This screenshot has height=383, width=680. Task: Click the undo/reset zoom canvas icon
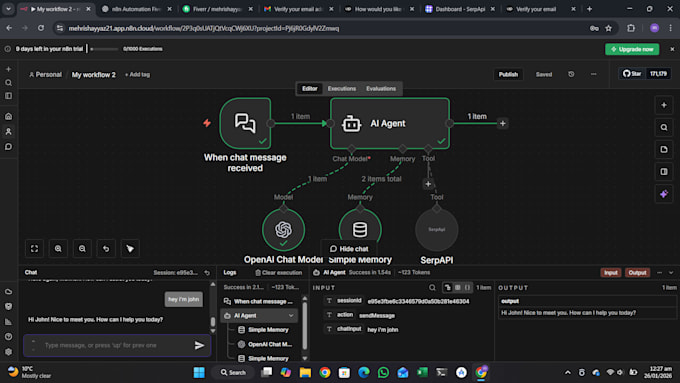coord(106,249)
